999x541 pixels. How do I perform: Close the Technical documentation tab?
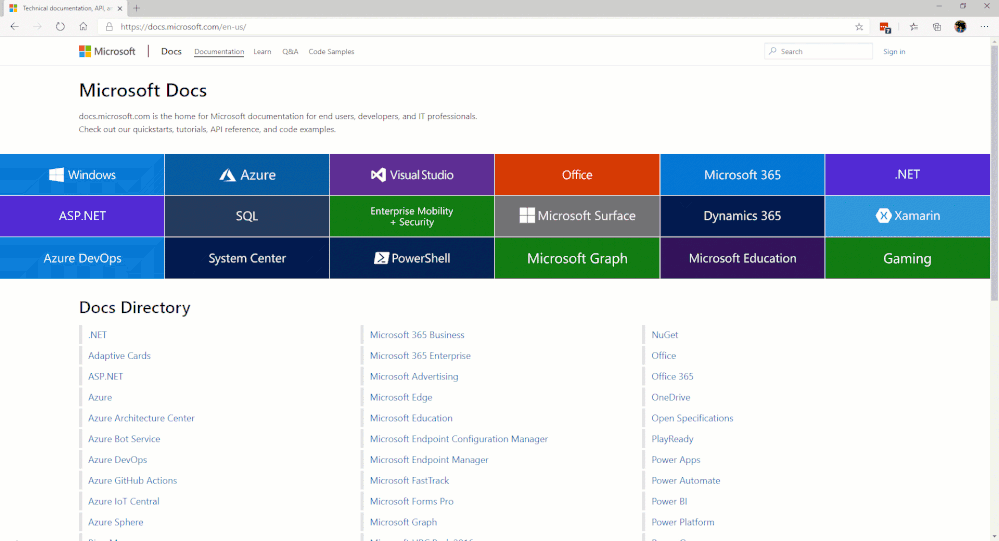click(120, 8)
